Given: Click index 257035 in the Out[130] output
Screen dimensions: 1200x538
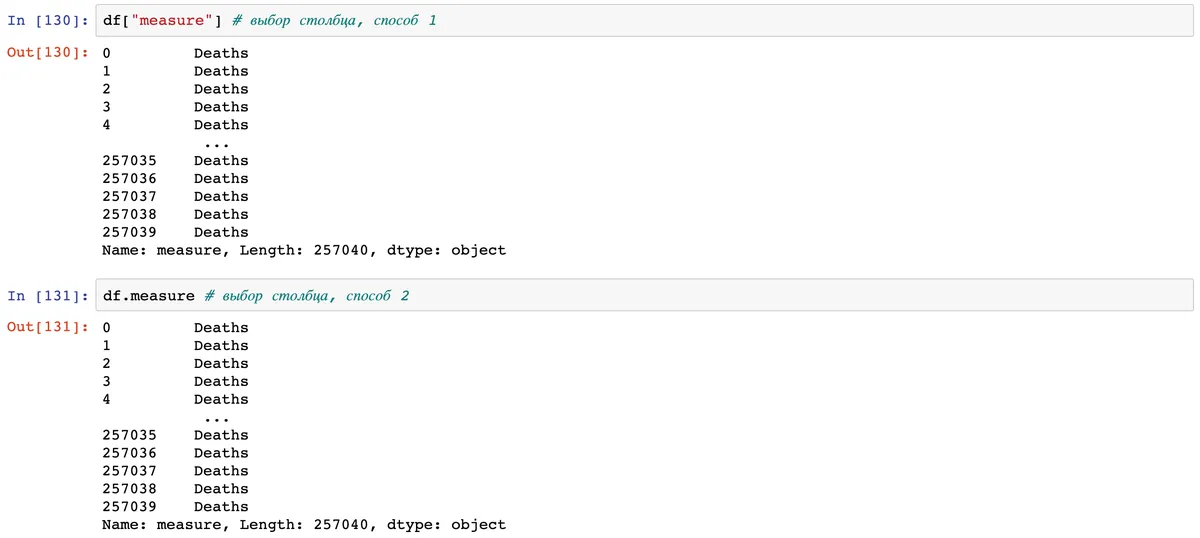Looking at the screenshot, I should (x=129, y=161).
